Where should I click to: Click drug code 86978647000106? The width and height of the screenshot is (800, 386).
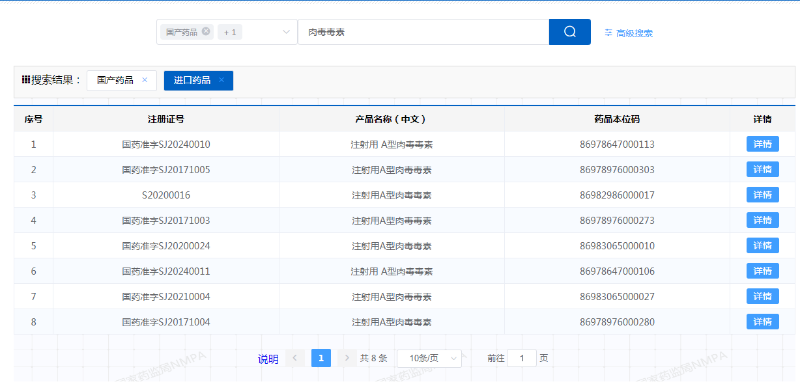[617, 271]
